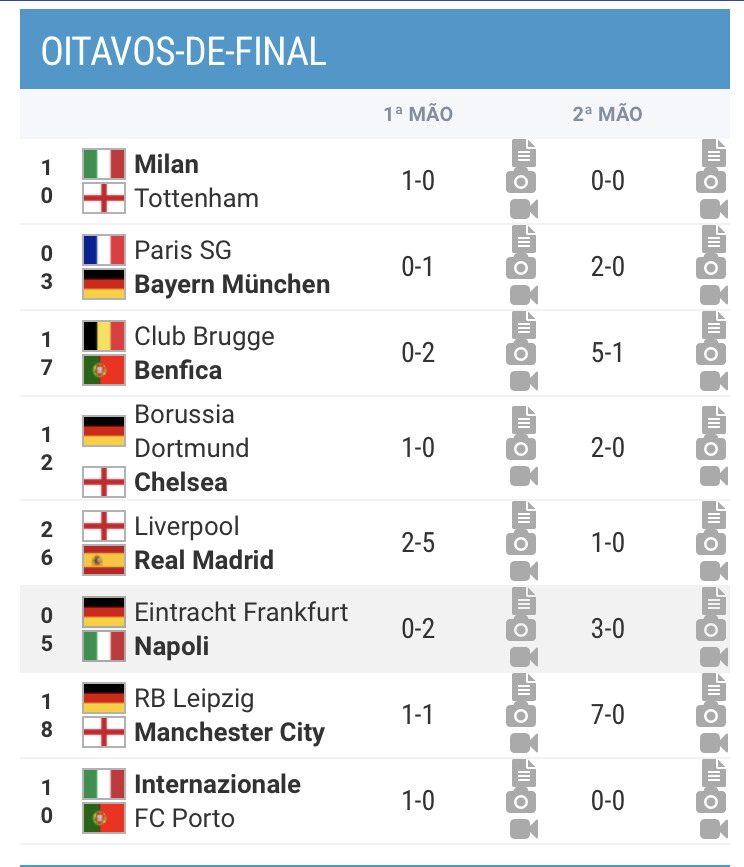Screen dimensions: 744x867
Task: Play video for Frankfurt–Napoli second leg
Action: pyautogui.click(x=714, y=657)
